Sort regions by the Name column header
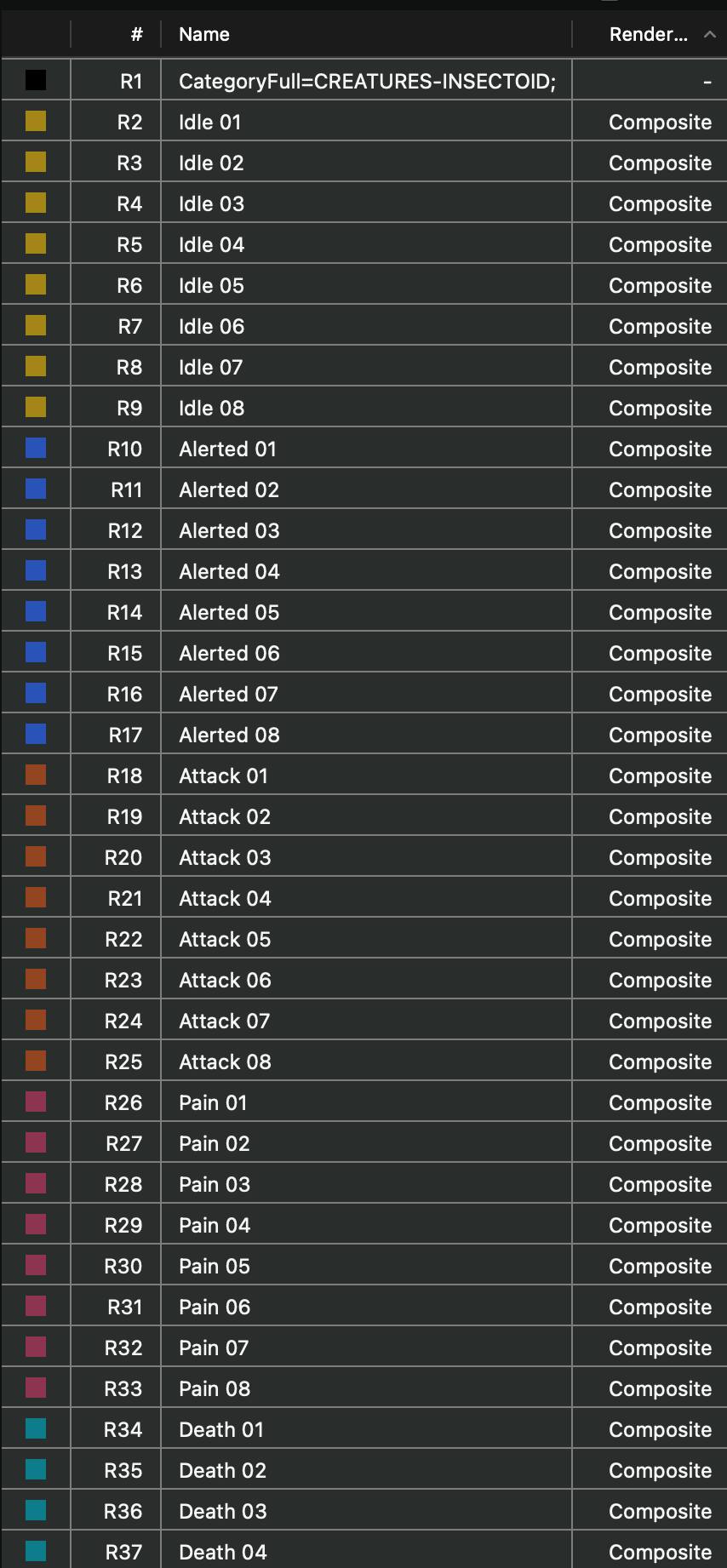Image resolution: width=727 pixels, height=1568 pixels. click(x=204, y=34)
